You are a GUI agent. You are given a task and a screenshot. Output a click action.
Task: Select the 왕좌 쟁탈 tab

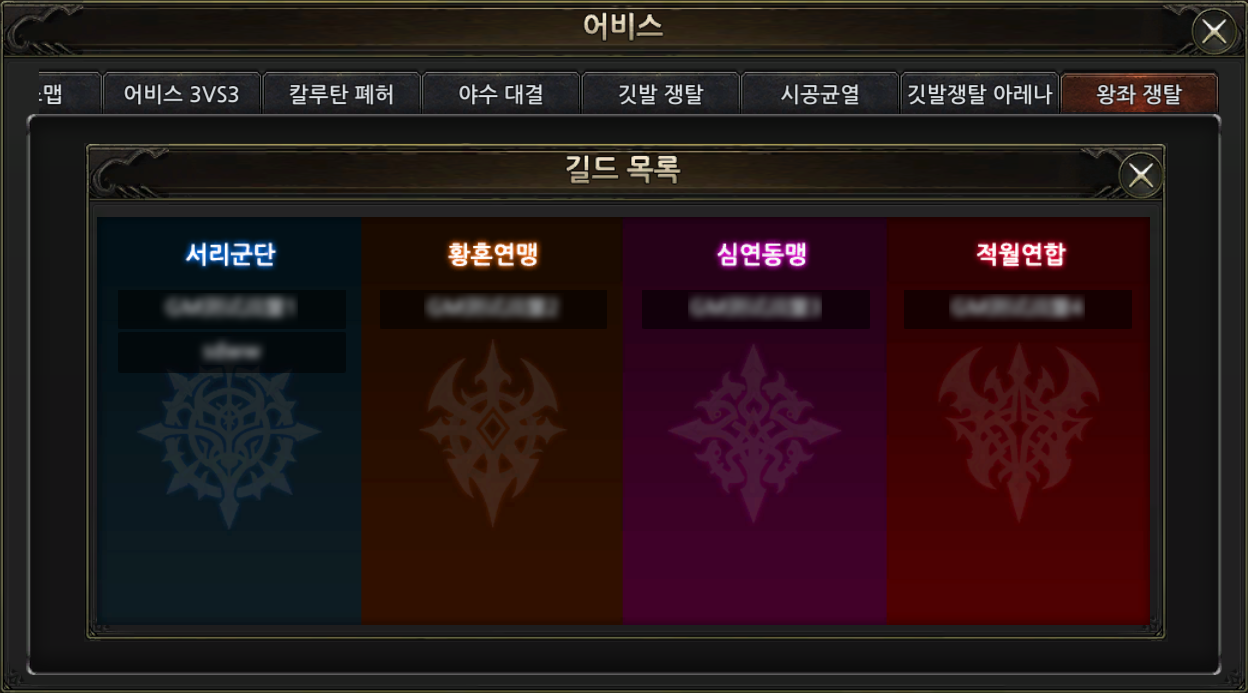point(1139,94)
